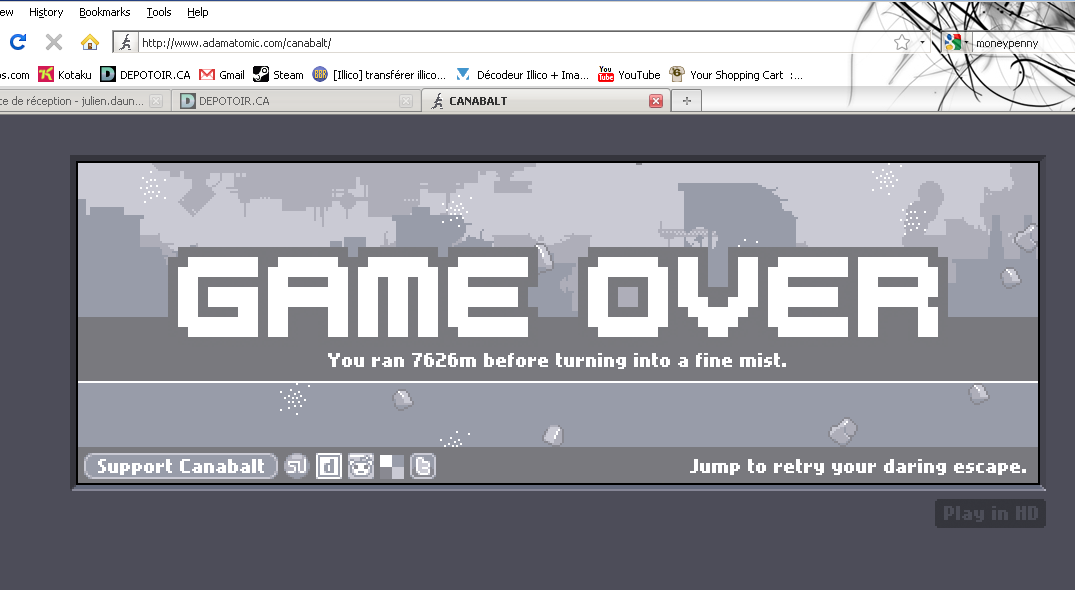The width and height of the screenshot is (1075, 590).
Task: Share Canabalt on StumbleUpon
Action: (297, 466)
